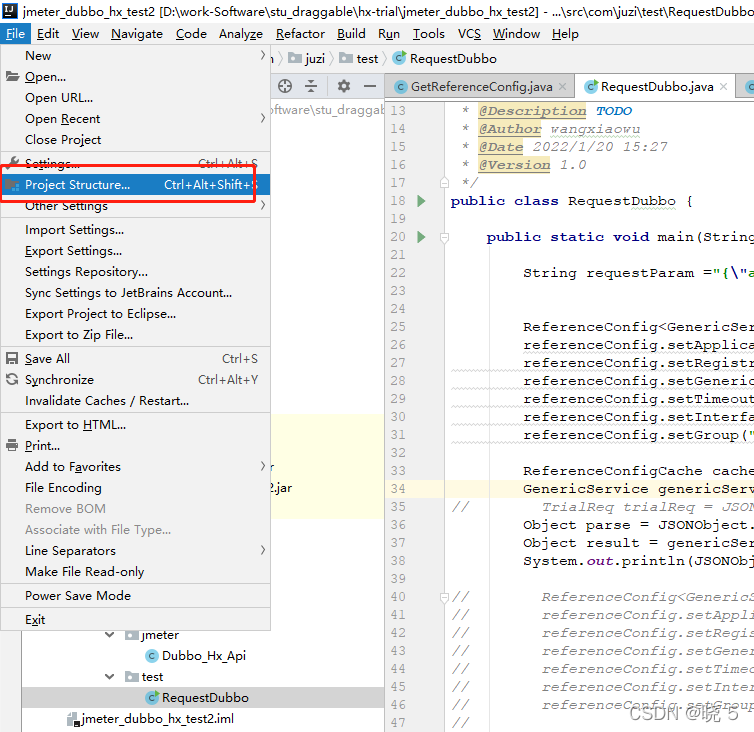The height and width of the screenshot is (732, 754).
Task: Collapse the test folder in project tree
Action: [x=110, y=677]
